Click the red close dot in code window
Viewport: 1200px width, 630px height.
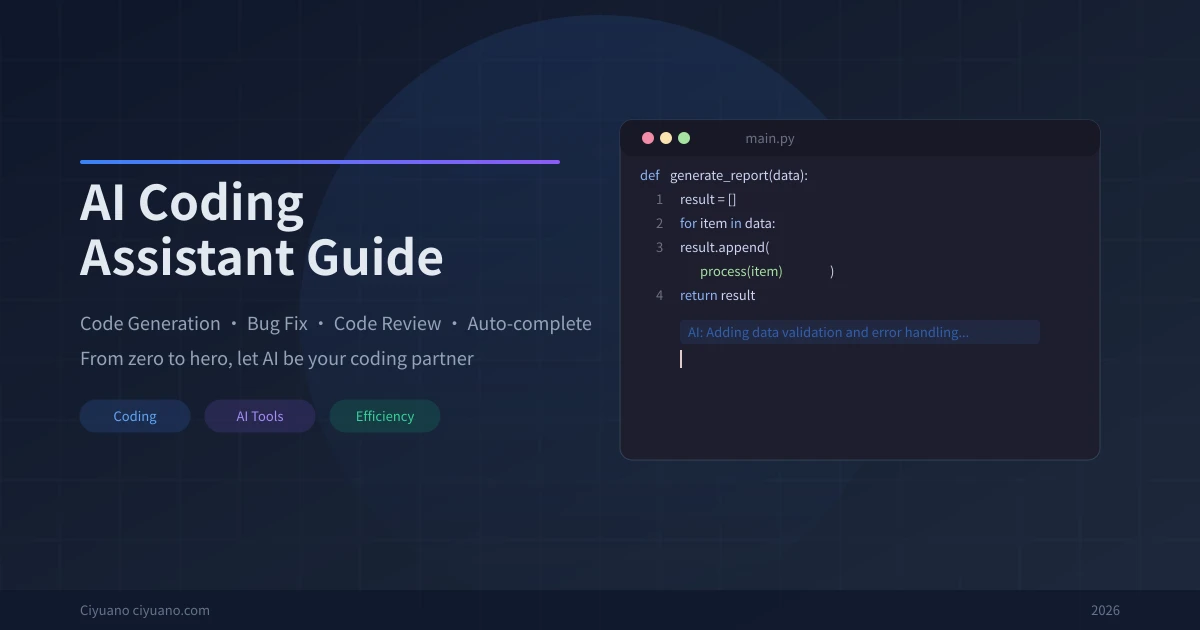648,138
